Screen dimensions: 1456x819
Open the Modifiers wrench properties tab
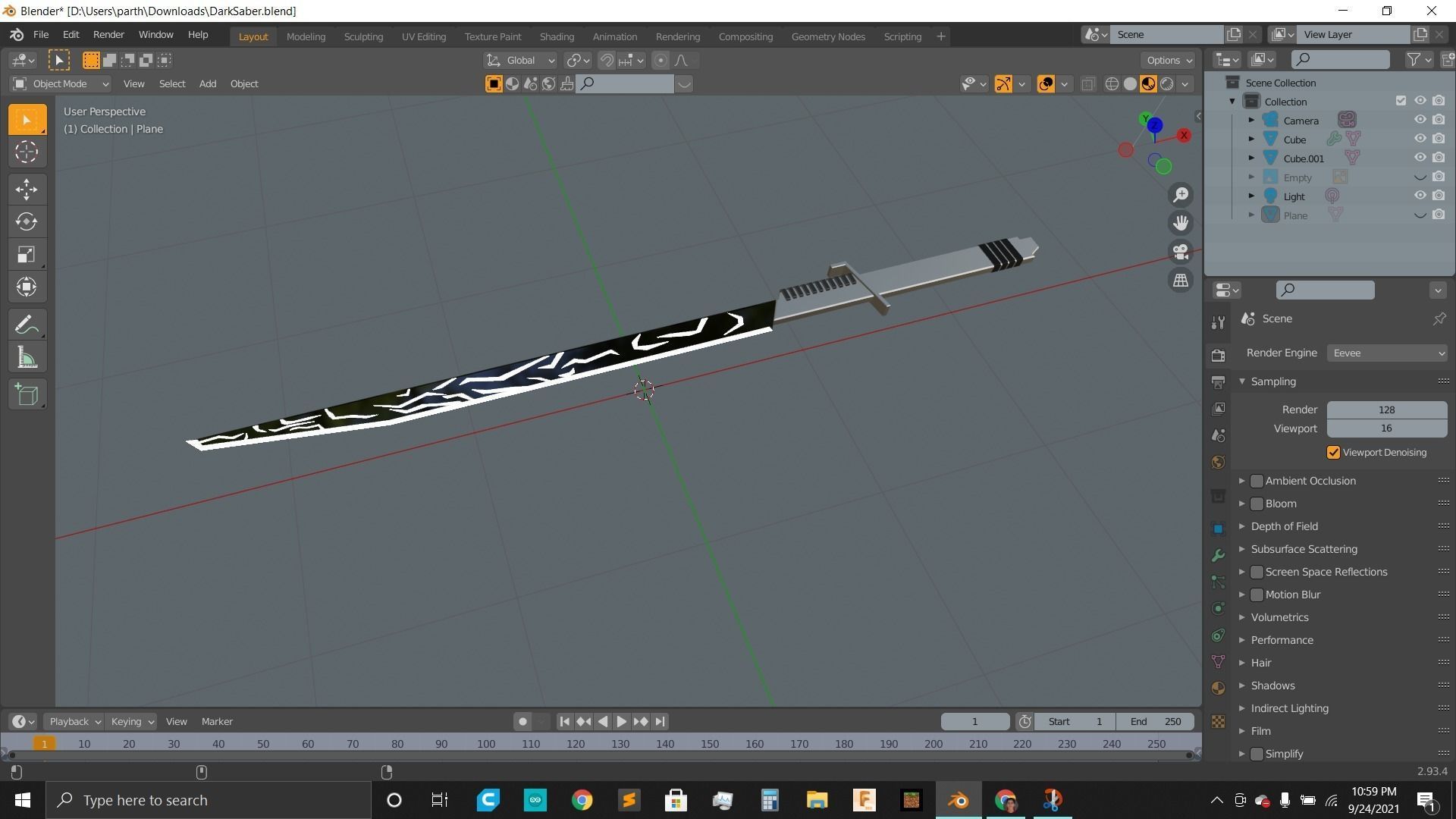click(1218, 556)
